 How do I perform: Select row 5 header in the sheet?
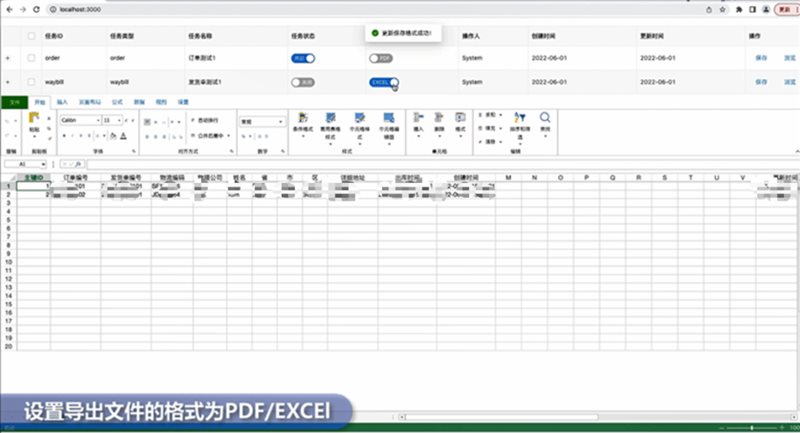click(8, 220)
